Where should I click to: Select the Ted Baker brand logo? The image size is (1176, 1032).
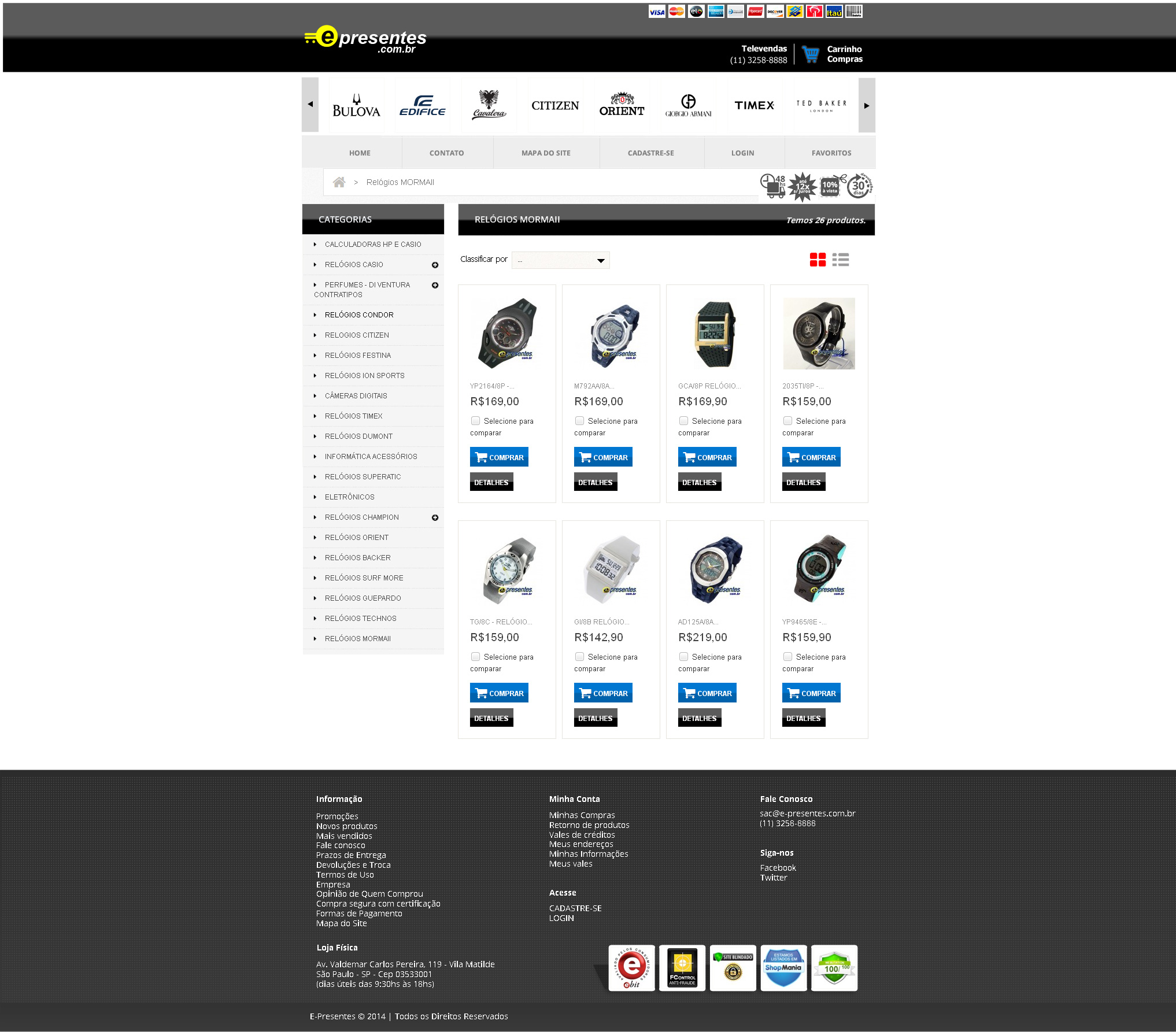tap(821, 105)
